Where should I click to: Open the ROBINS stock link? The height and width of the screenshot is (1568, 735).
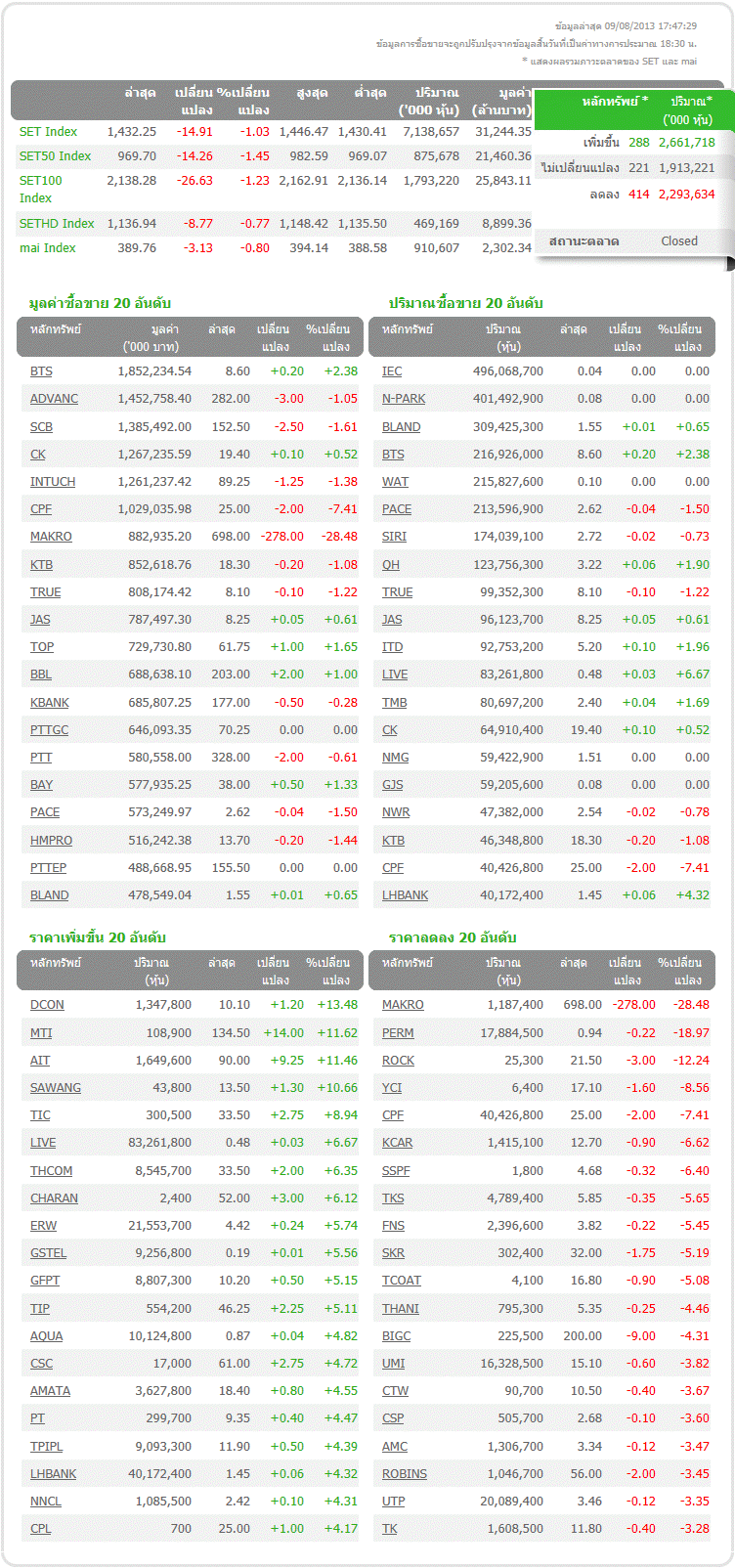405,1474
